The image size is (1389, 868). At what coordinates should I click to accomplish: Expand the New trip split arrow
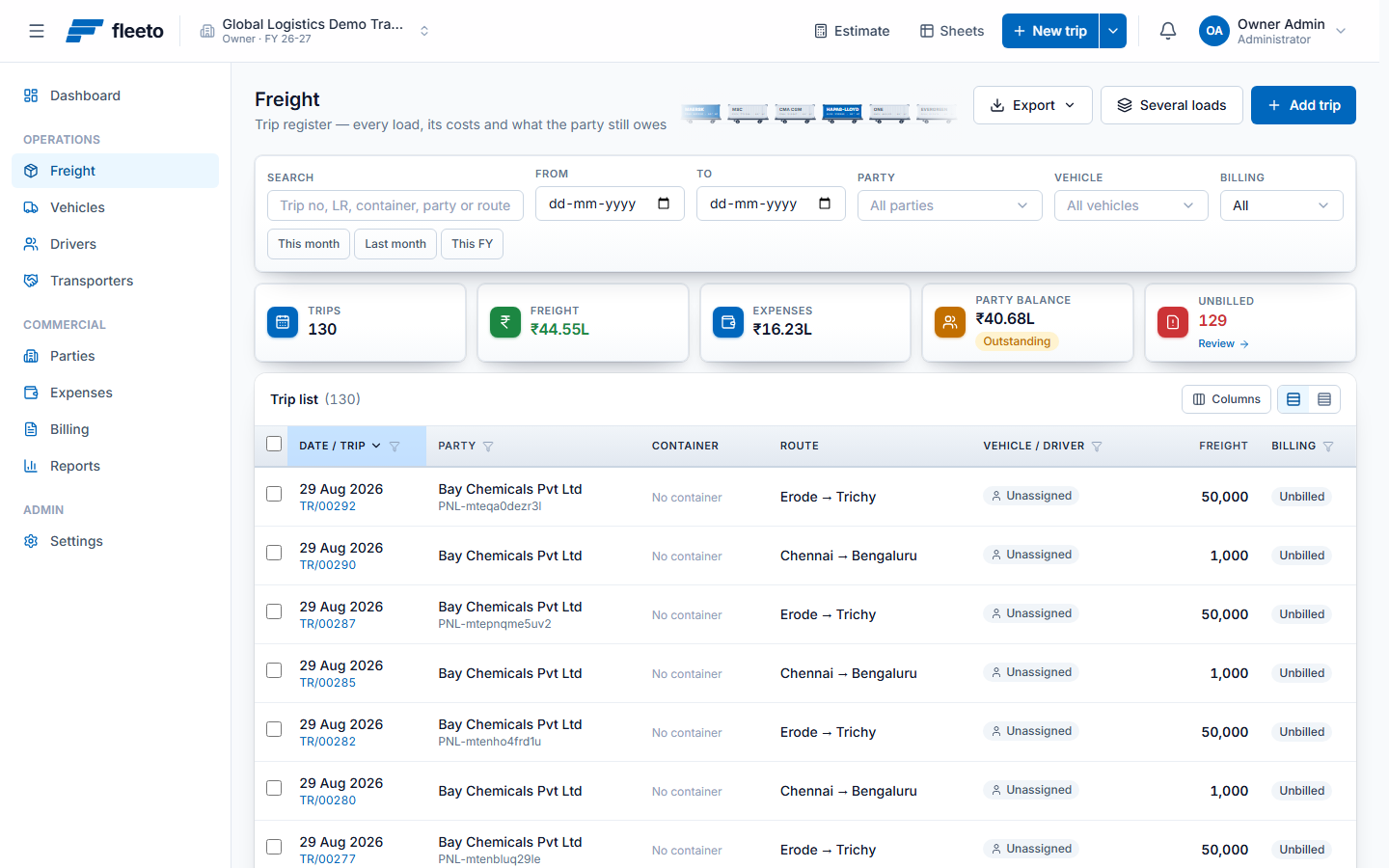pyautogui.click(x=1113, y=31)
